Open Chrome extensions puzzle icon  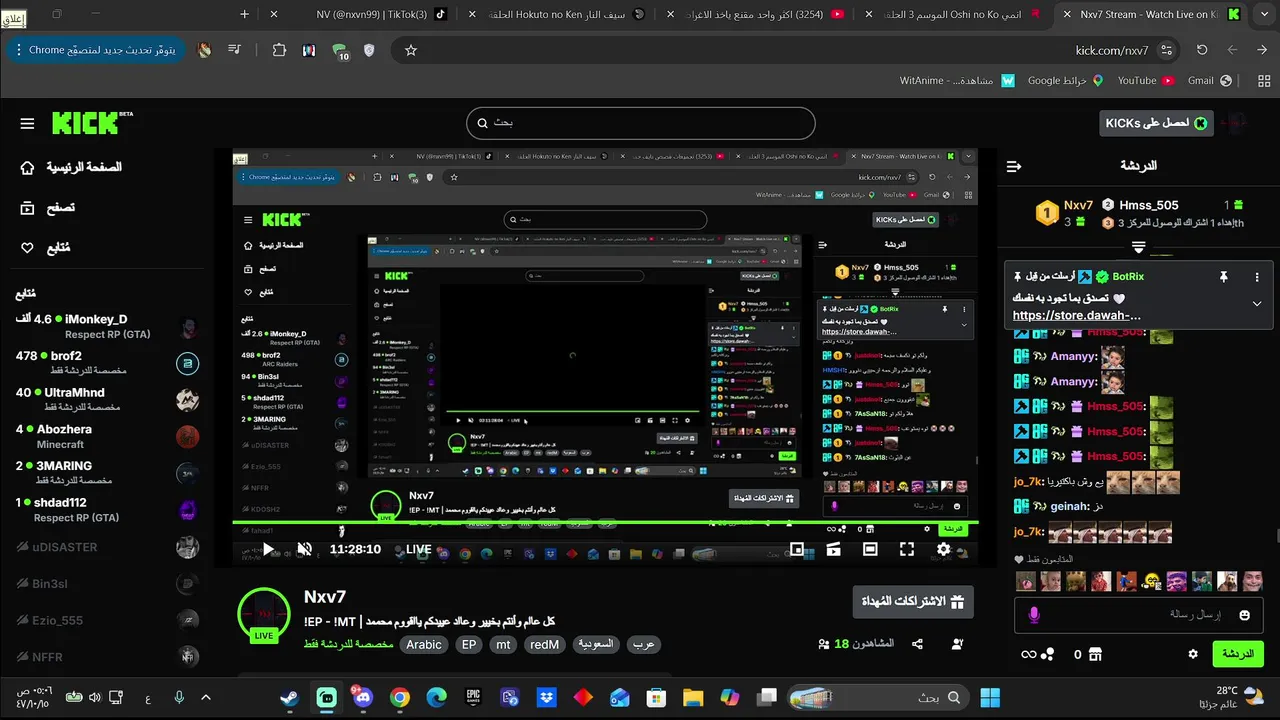[x=279, y=50]
